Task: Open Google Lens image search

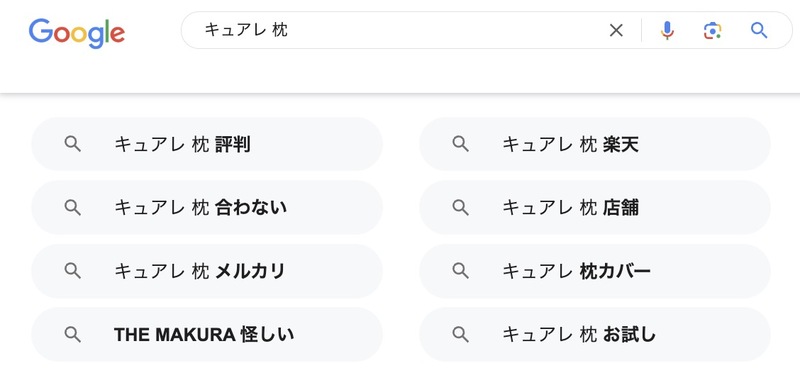Action: 712,31
